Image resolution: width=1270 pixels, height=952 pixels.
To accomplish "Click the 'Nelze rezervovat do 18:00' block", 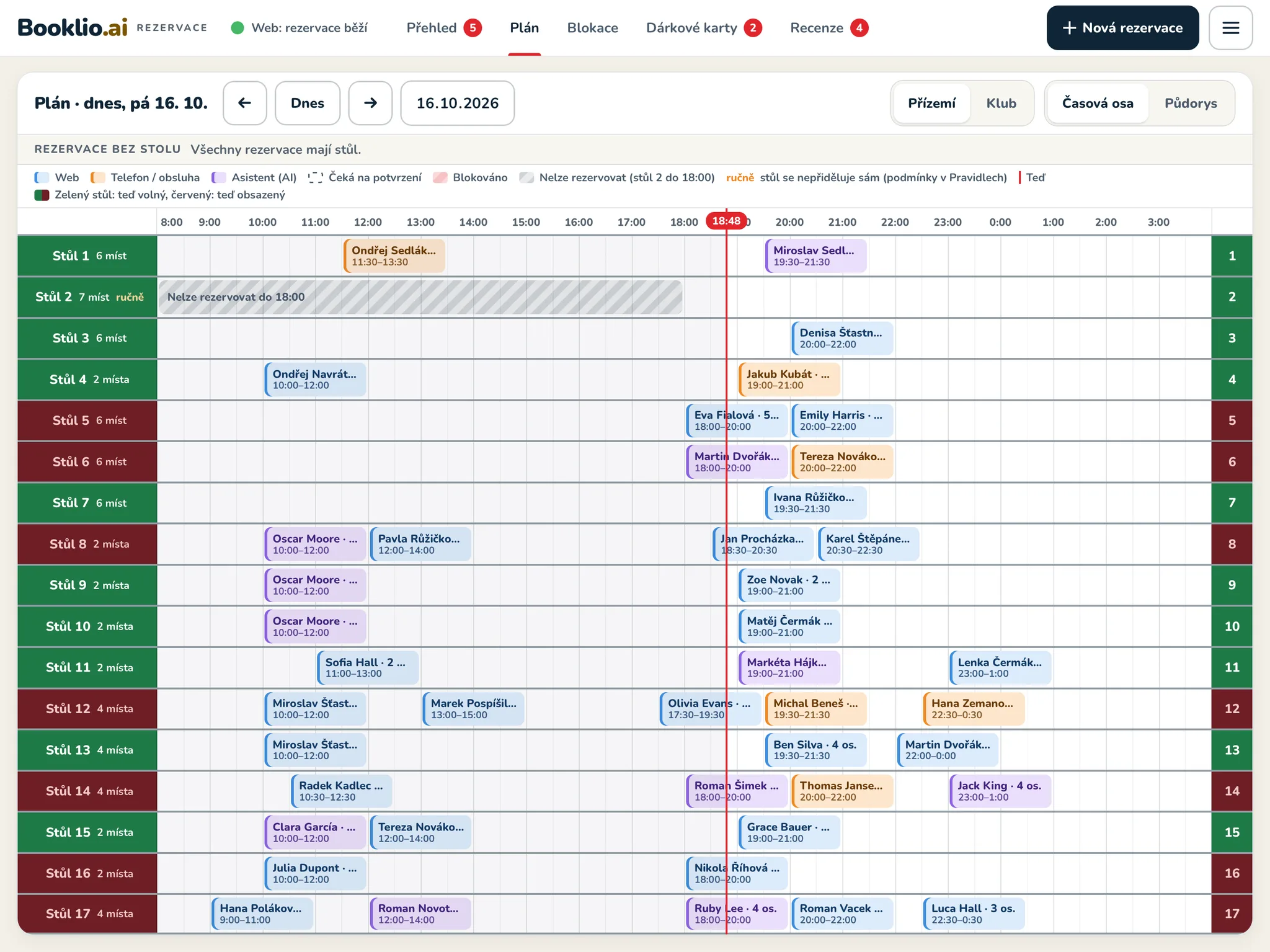I will point(420,297).
